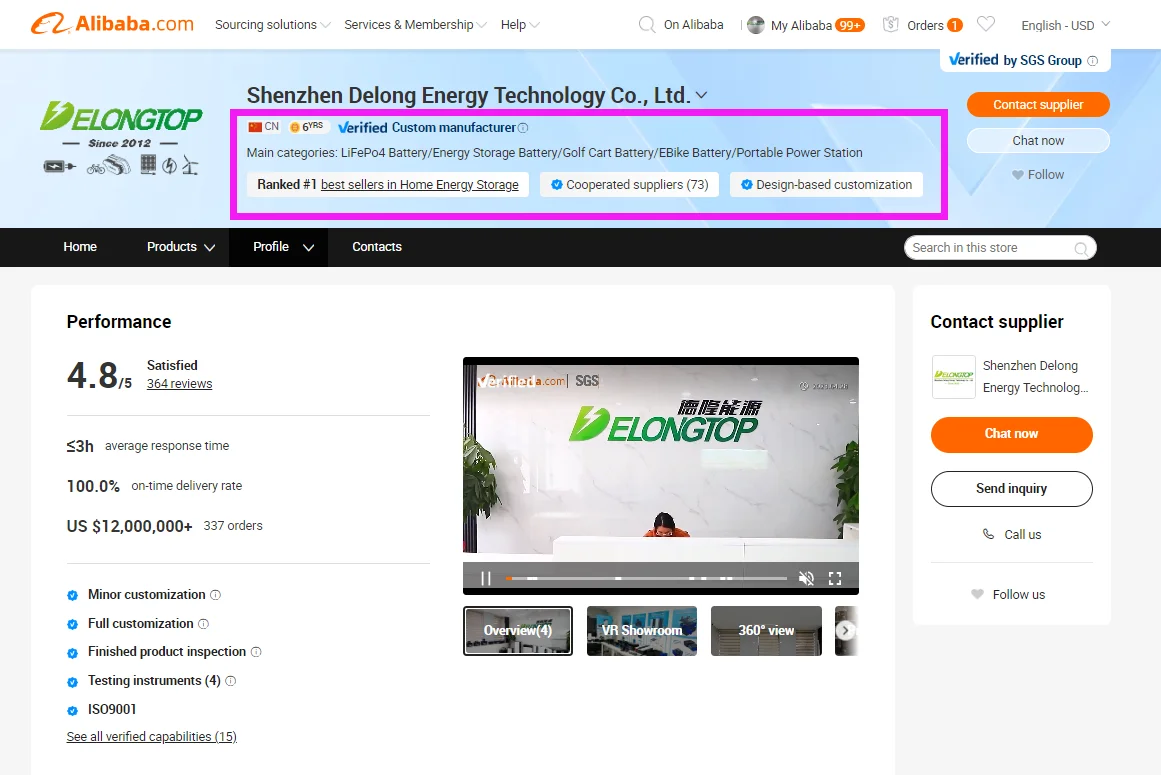Click the Orders clipboard icon
1161x775 pixels.
[891, 24]
